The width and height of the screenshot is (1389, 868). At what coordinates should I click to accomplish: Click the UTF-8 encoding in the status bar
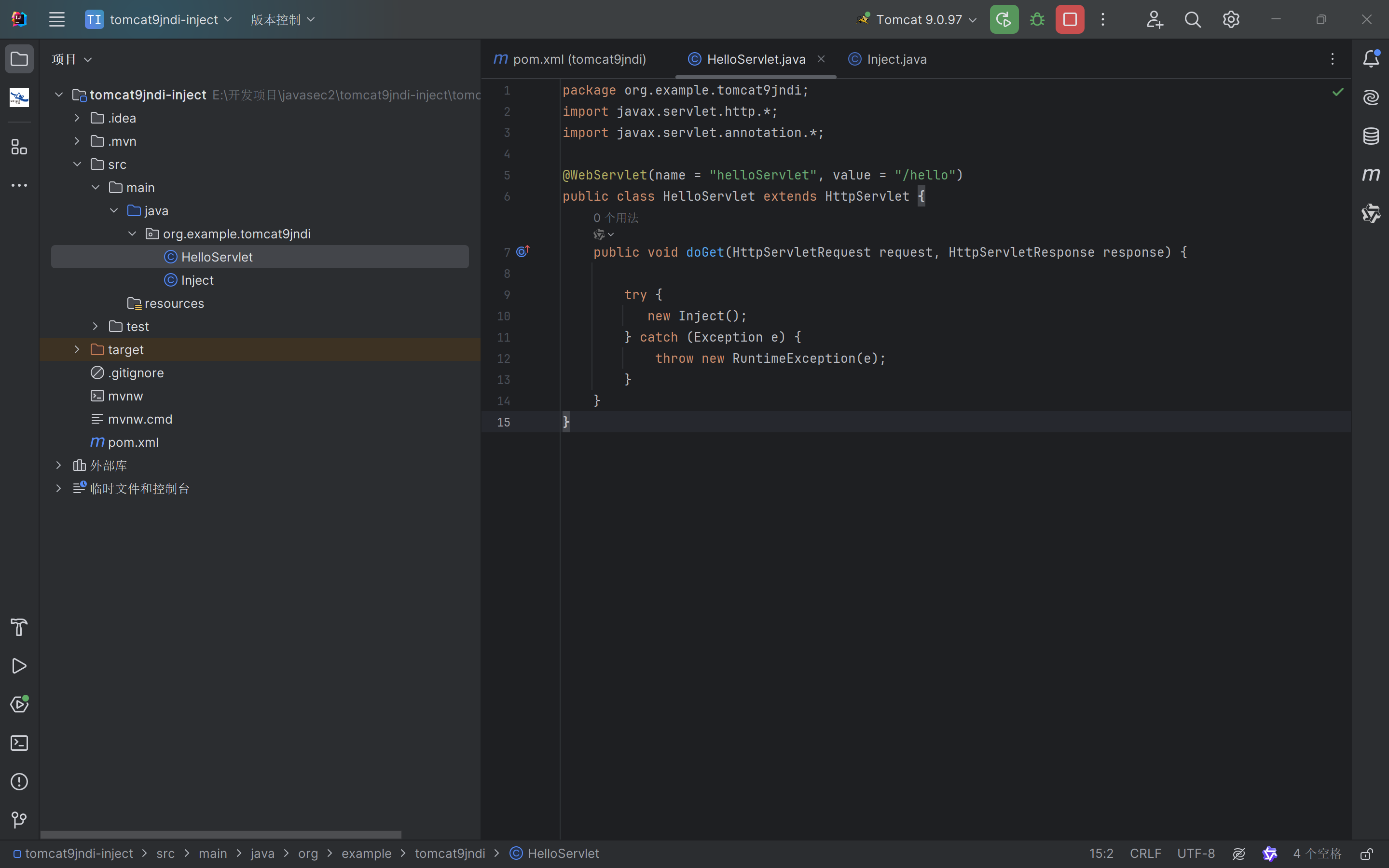click(1196, 854)
